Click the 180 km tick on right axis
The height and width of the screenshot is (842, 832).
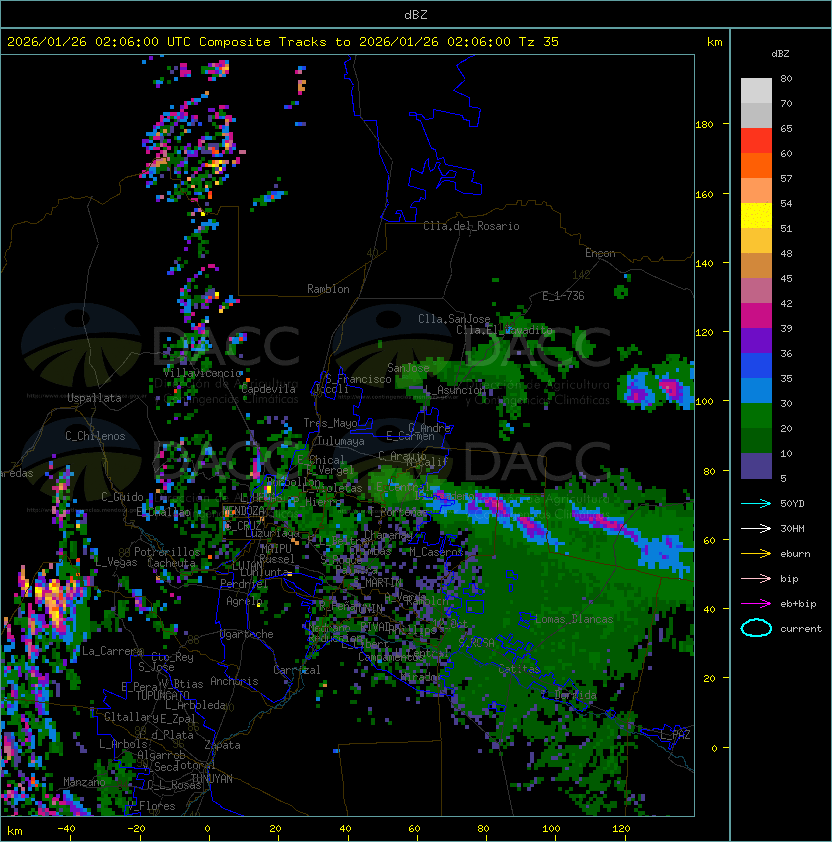pyautogui.click(x=705, y=124)
